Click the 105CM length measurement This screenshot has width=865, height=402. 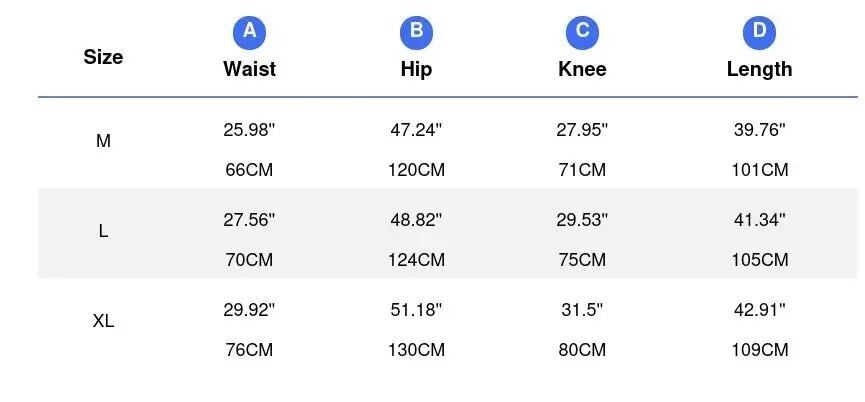click(759, 260)
